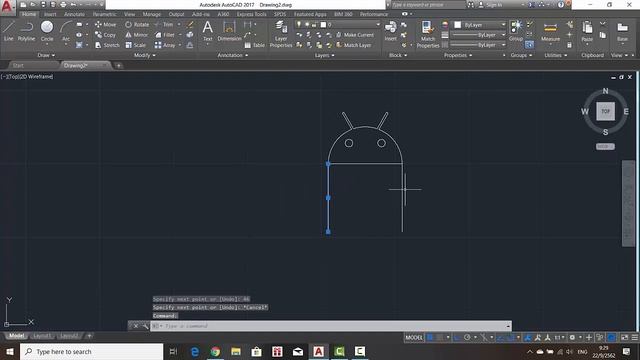Toggle polar tracking in status bar
The width and height of the screenshot is (640, 360).
[467, 338]
